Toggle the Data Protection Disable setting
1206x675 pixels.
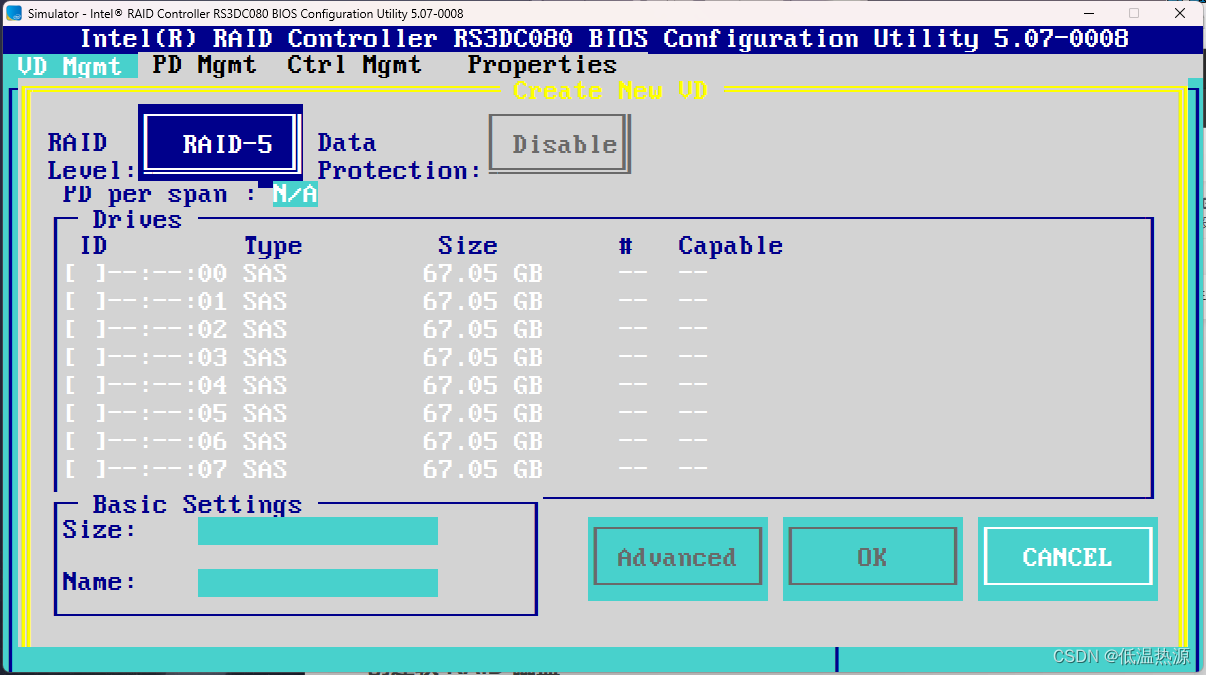[559, 143]
